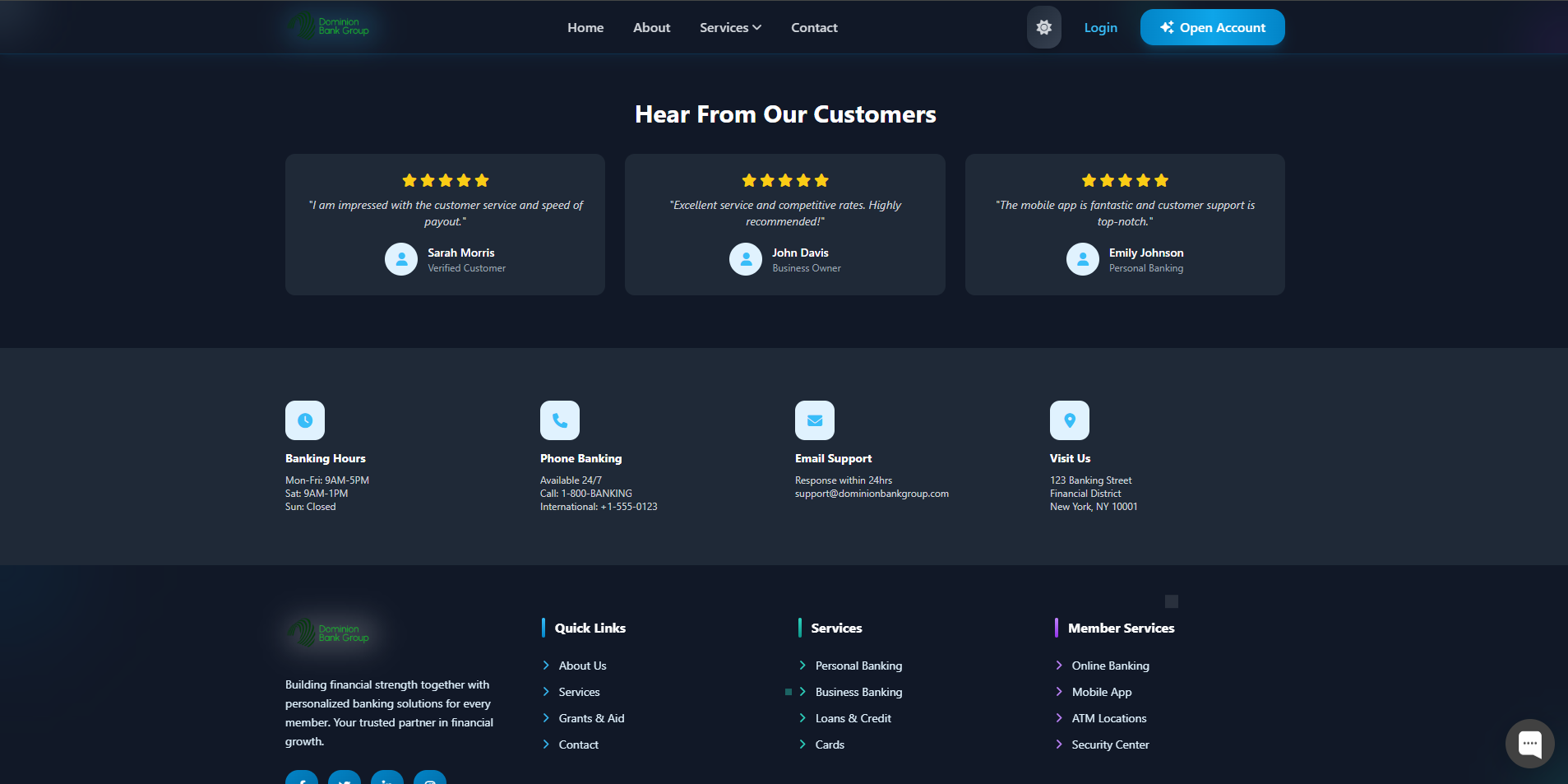The image size is (1568, 784).
Task: Click the Phone Banking handset icon
Action: [x=560, y=420]
